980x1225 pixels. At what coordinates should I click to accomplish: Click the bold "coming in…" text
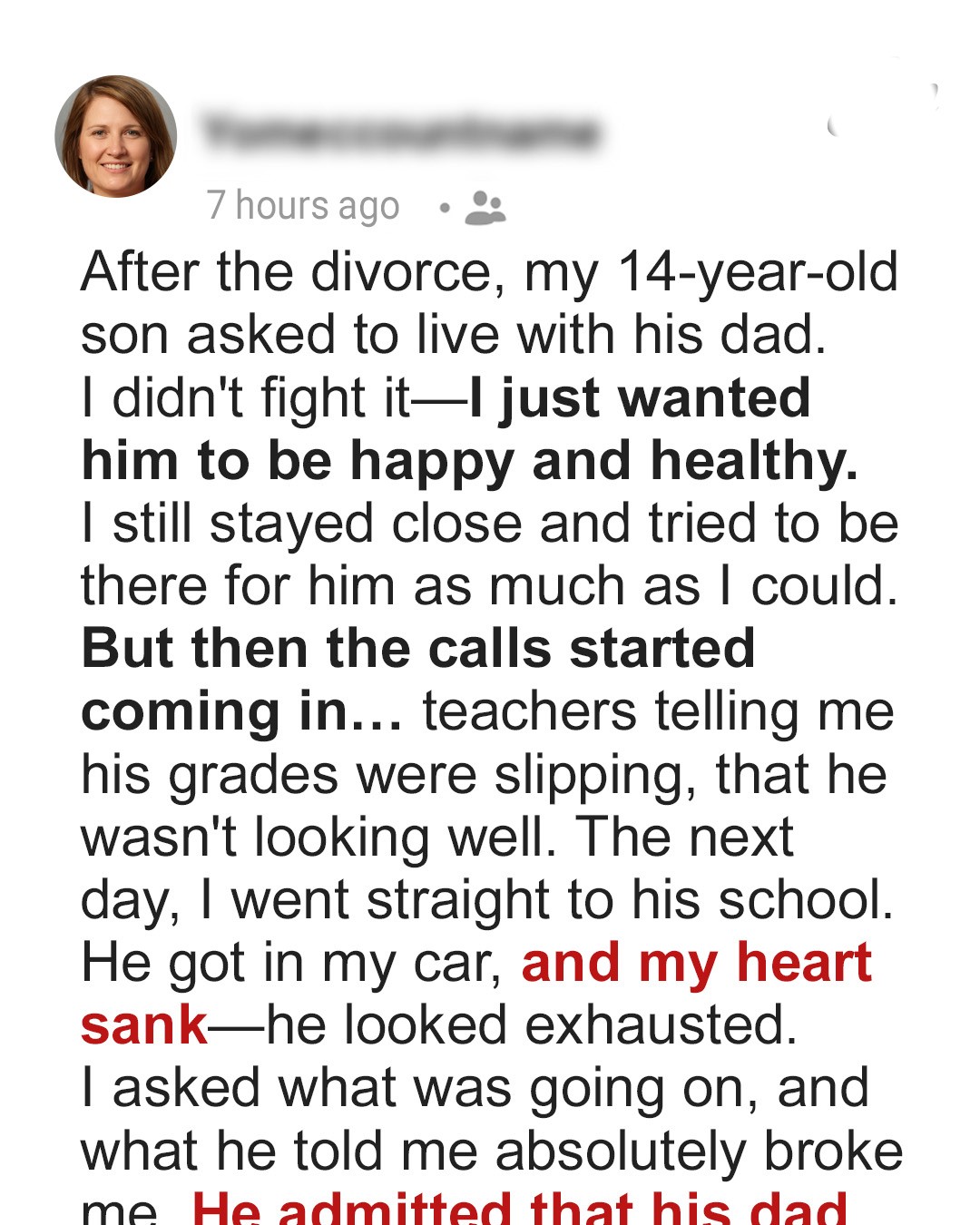241,711
